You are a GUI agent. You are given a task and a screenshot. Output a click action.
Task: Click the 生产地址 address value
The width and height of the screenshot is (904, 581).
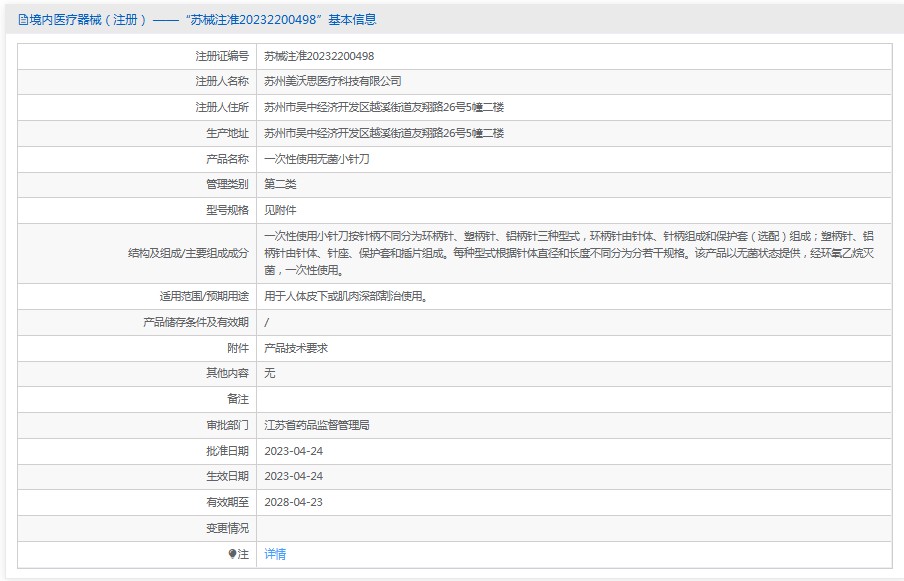click(384, 133)
